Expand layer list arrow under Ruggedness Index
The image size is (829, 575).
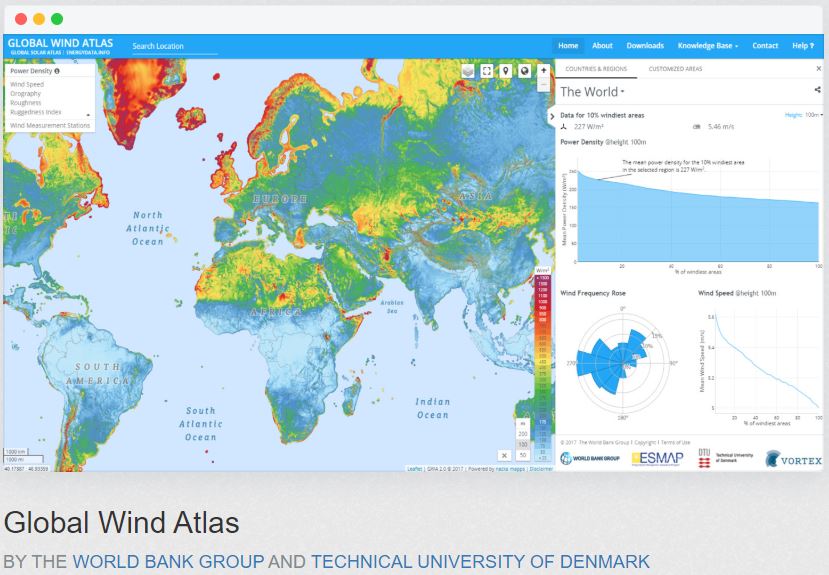tap(88, 115)
